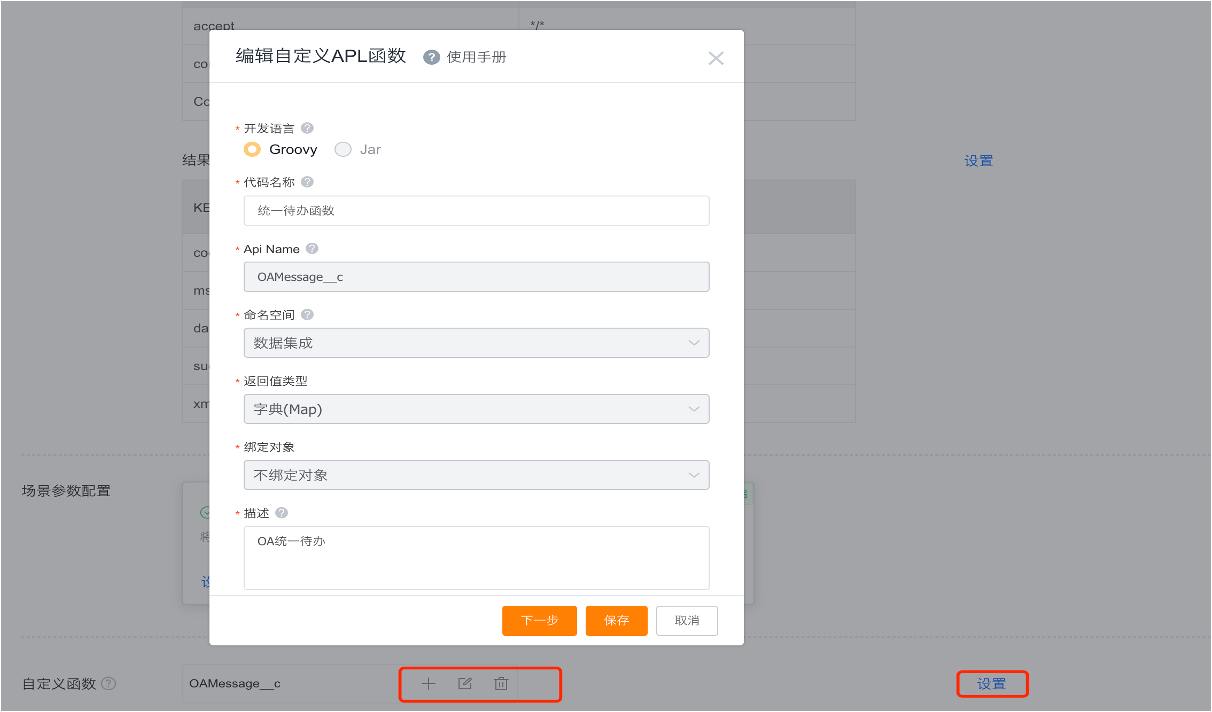The image size is (1212, 712).
Task: Click the 代码名称 input field
Action: click(477, 211)
